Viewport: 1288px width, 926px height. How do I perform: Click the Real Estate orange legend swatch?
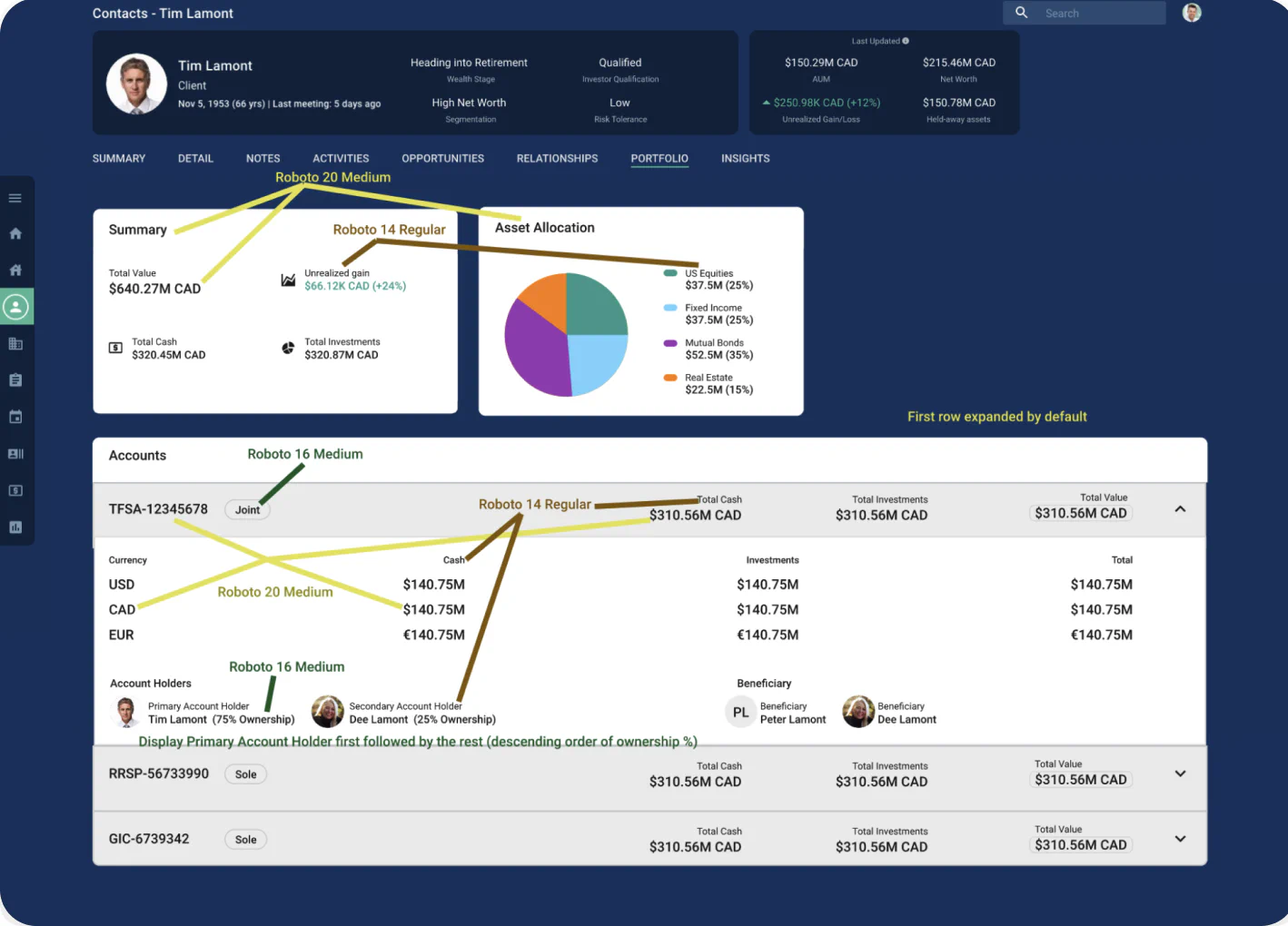click(670, 378)
